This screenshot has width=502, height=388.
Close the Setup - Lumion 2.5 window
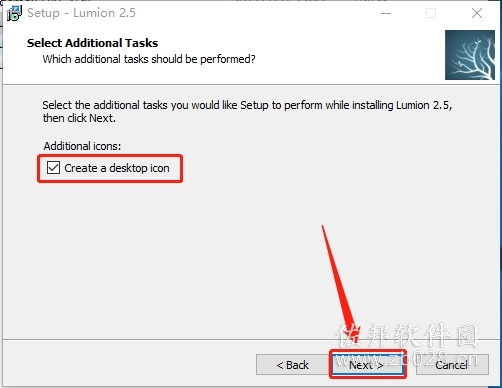(477, 13)
